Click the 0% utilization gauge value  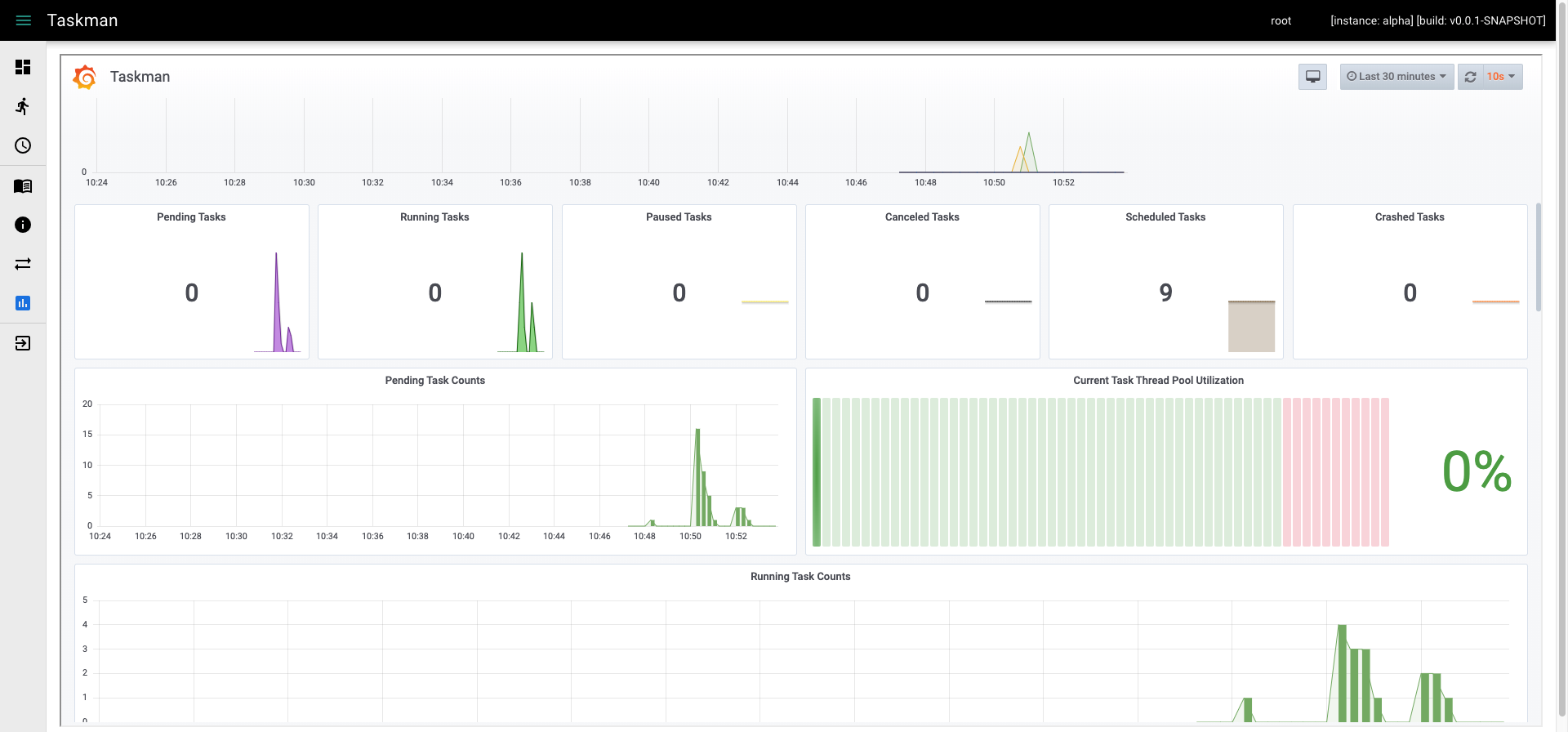click(1477, 471)
